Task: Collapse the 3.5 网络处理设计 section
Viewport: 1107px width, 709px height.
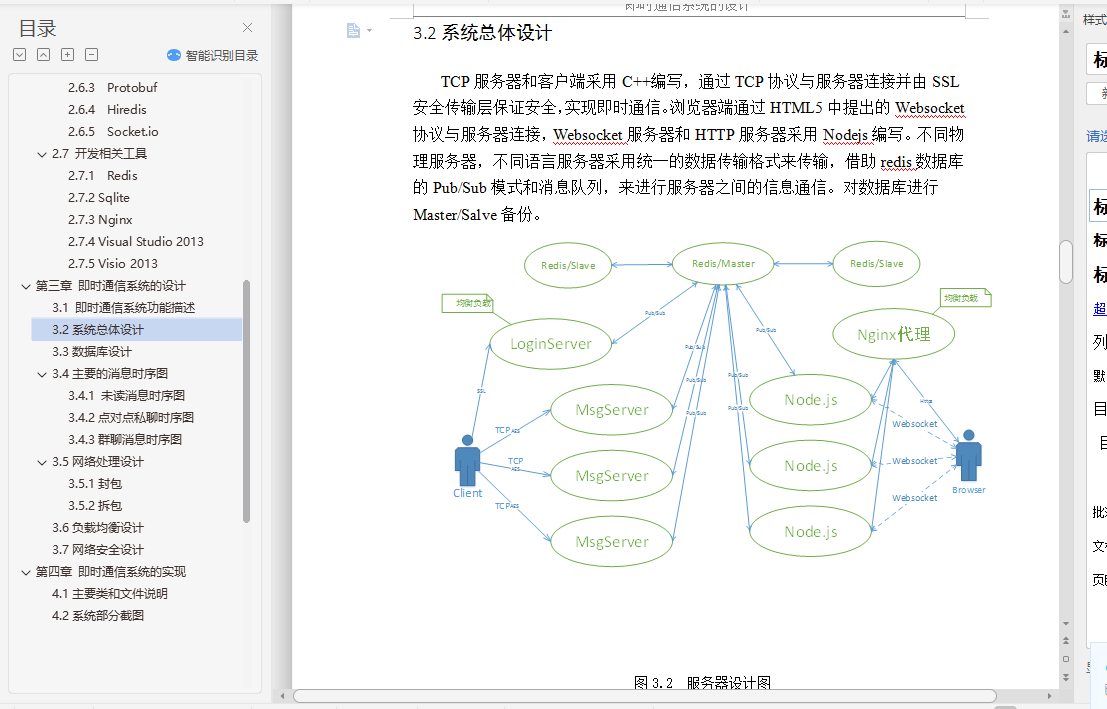Action: pyautogui.click(x=42, y=463)
